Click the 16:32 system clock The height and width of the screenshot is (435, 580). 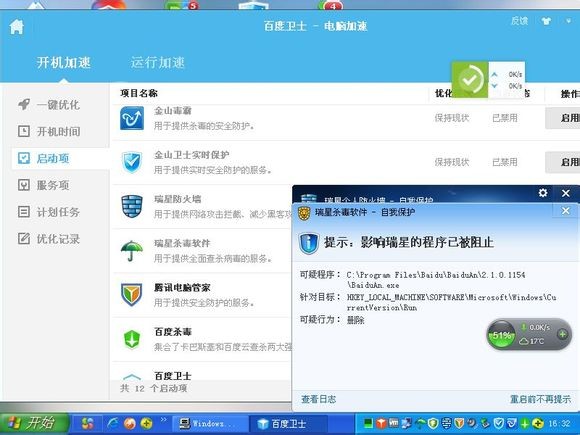[559, 424]
